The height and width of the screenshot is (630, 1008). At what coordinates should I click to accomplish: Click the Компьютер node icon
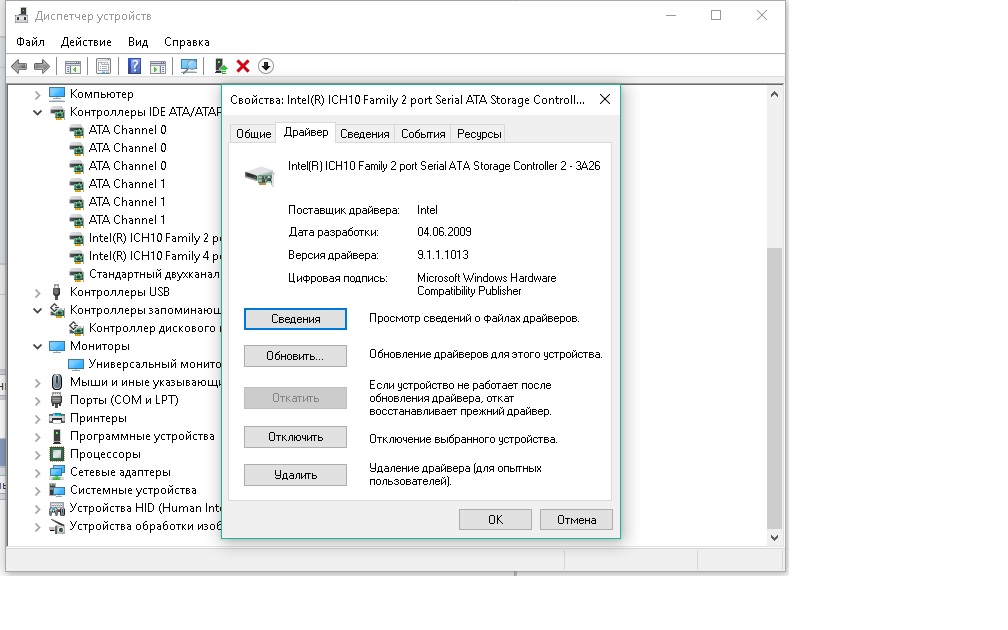57,94
